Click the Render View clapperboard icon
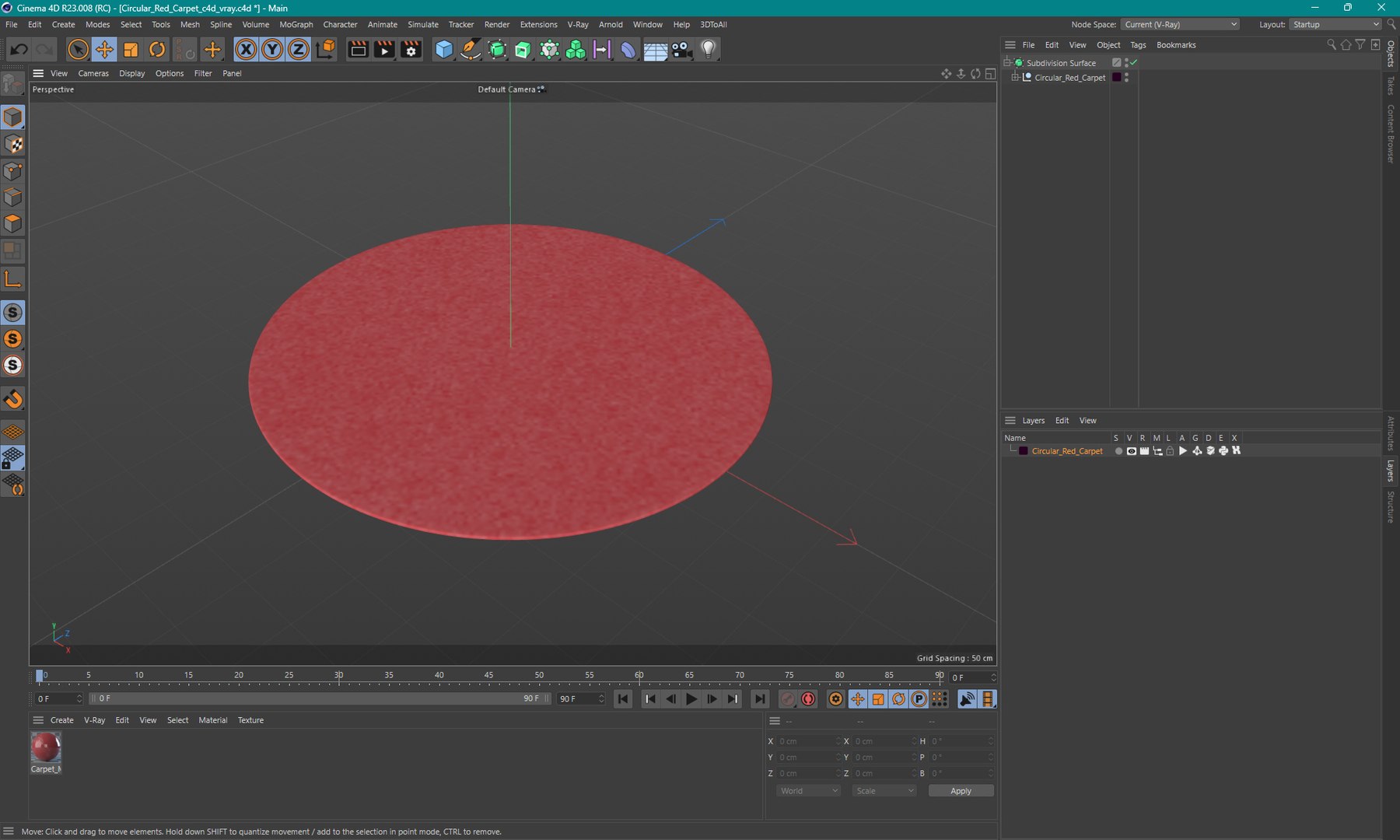Viewport: 1400px width, 840px height. [x=358, y=50]
